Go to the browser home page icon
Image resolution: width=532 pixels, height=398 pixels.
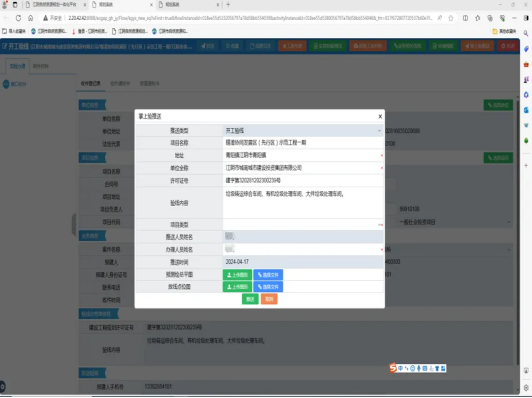(x=31, y=18)
